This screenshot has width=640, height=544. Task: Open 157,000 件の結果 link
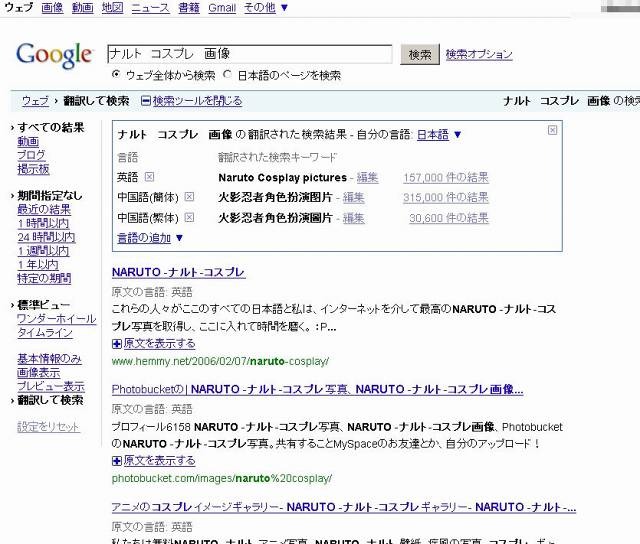click(446, 178)
